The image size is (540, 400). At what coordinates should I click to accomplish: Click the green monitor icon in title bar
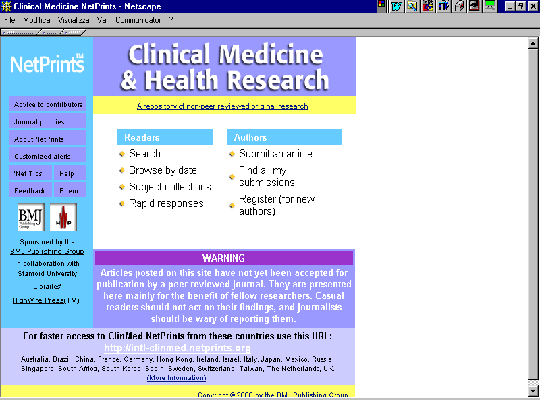[490, 6]
